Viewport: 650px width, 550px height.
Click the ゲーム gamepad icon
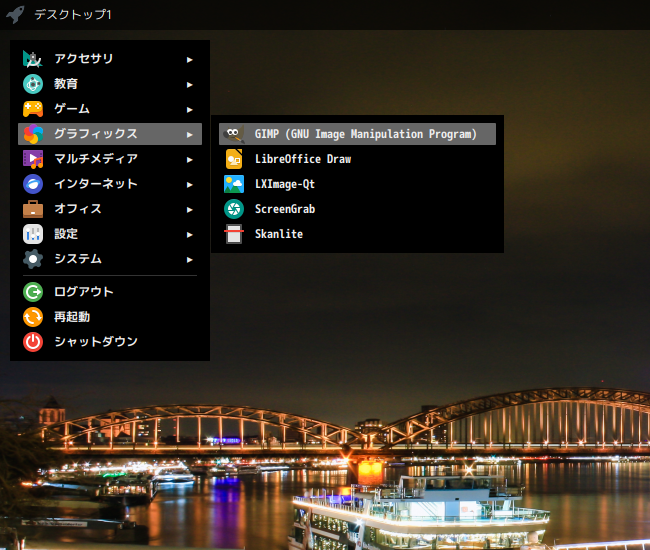[33, 109]
